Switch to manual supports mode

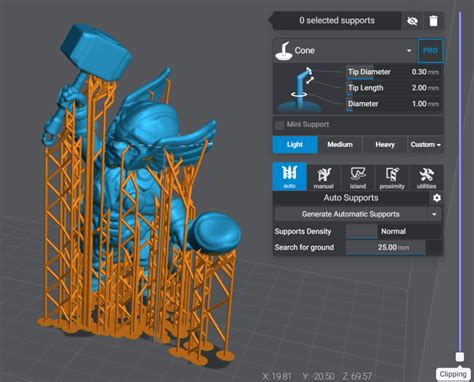pyautogui.click(x=324, y=177)
